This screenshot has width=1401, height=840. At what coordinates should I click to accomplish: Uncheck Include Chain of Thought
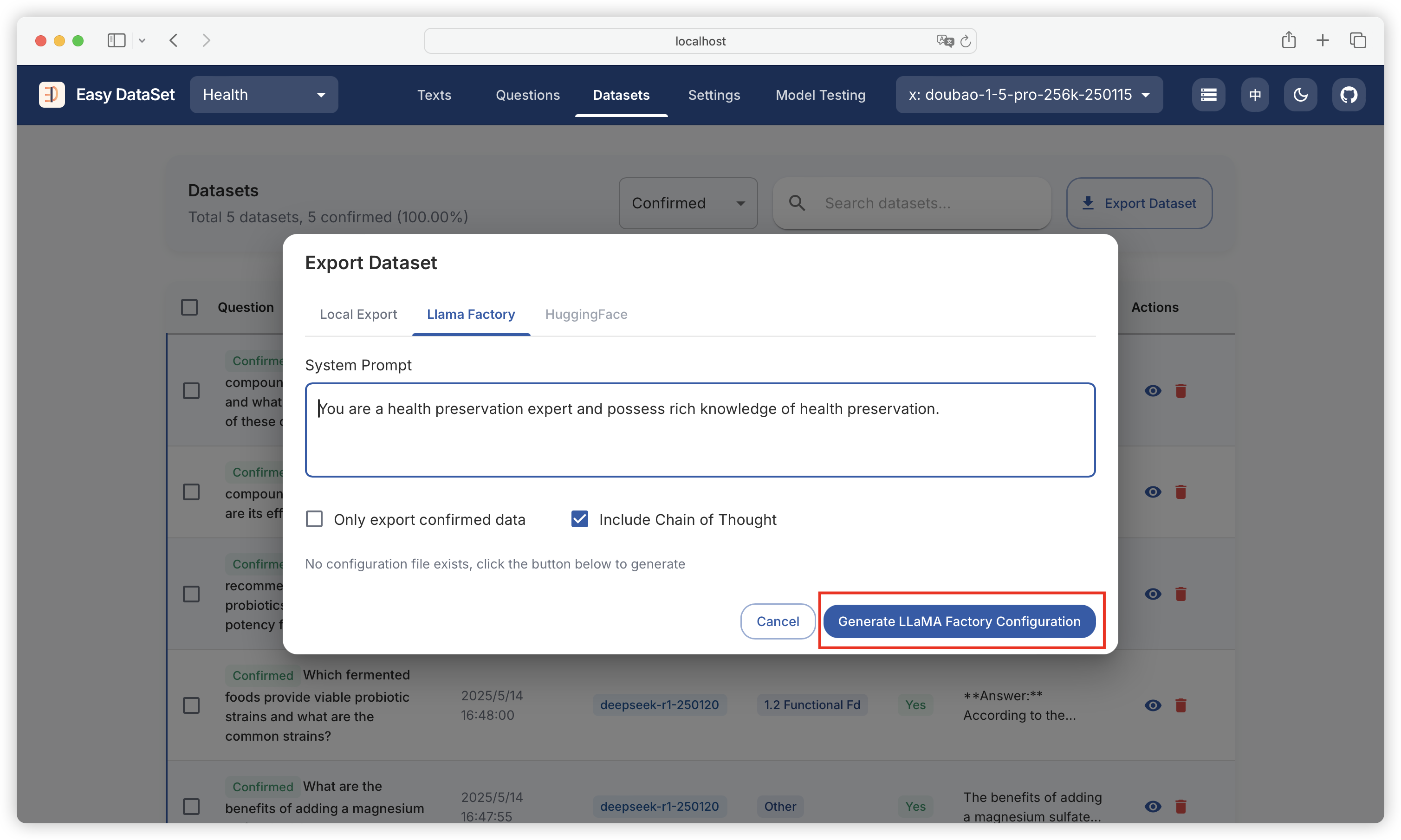click(x=580, y=519)
